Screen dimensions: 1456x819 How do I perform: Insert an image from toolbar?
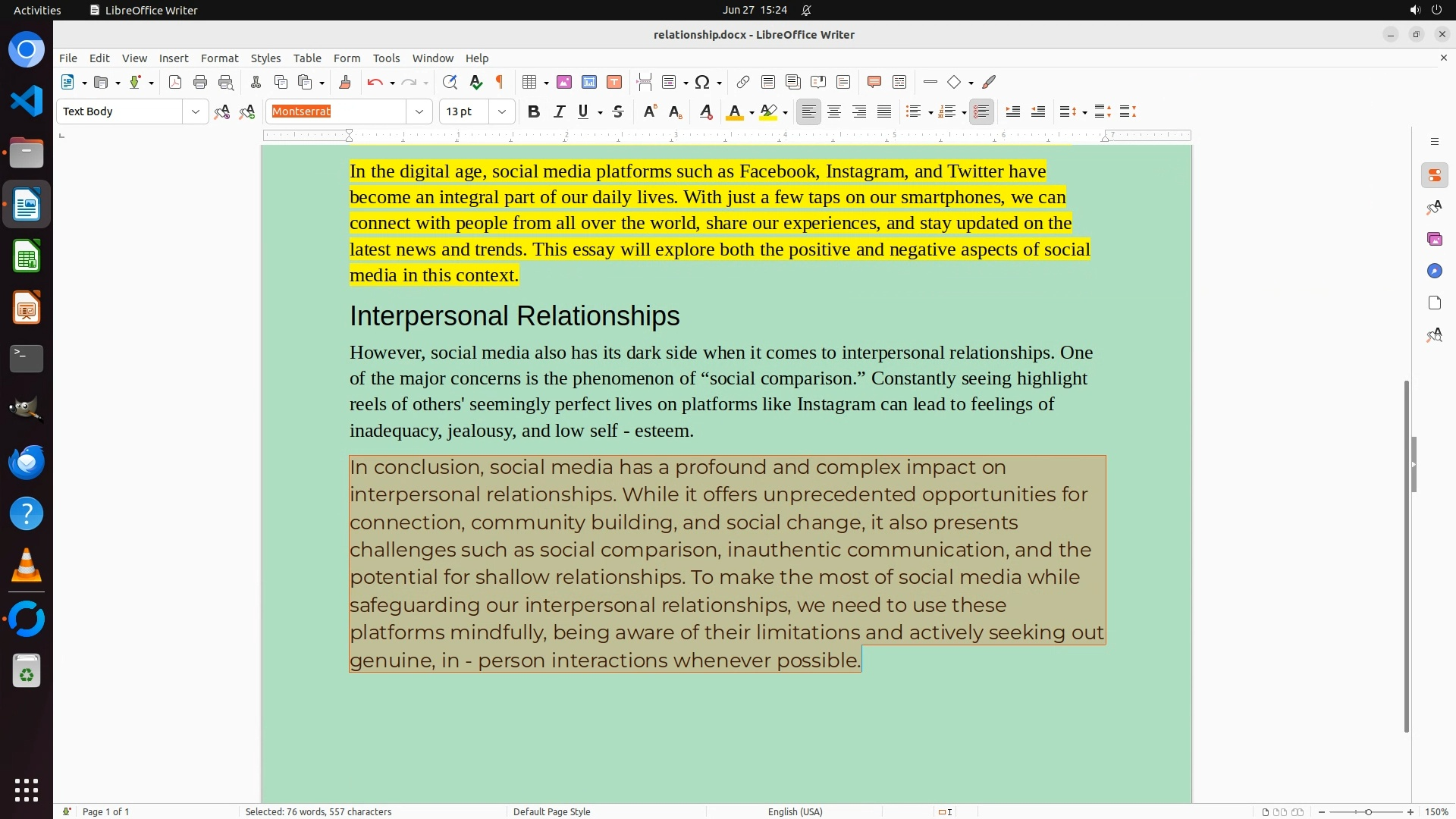click(x=564, y=83)
